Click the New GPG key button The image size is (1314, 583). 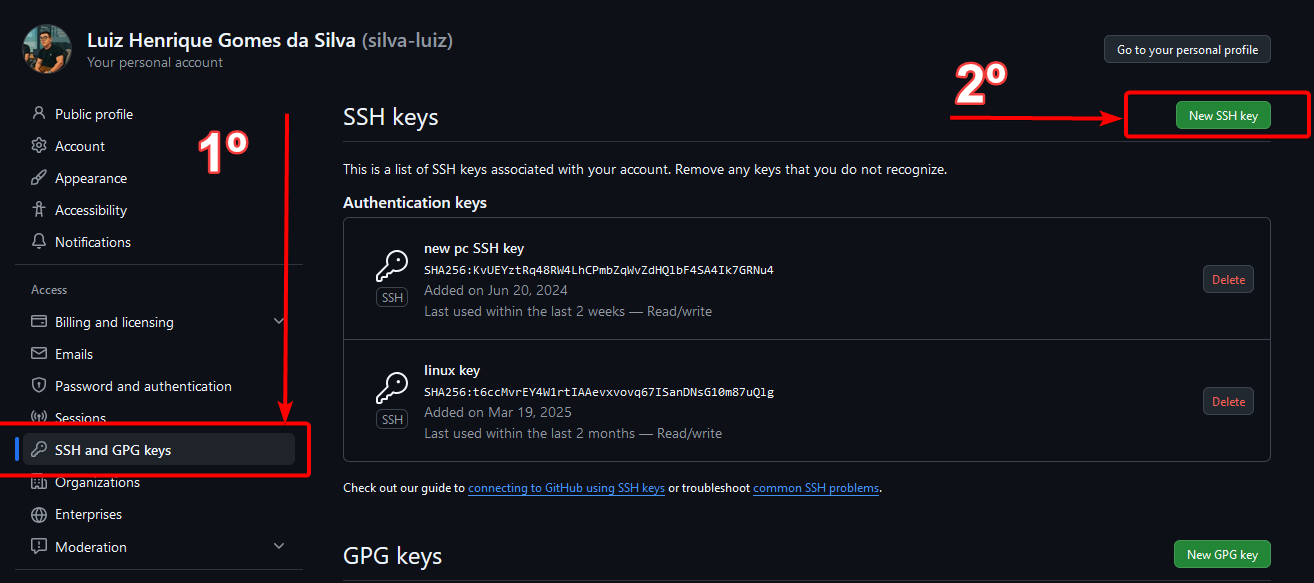pos(1222,554)
